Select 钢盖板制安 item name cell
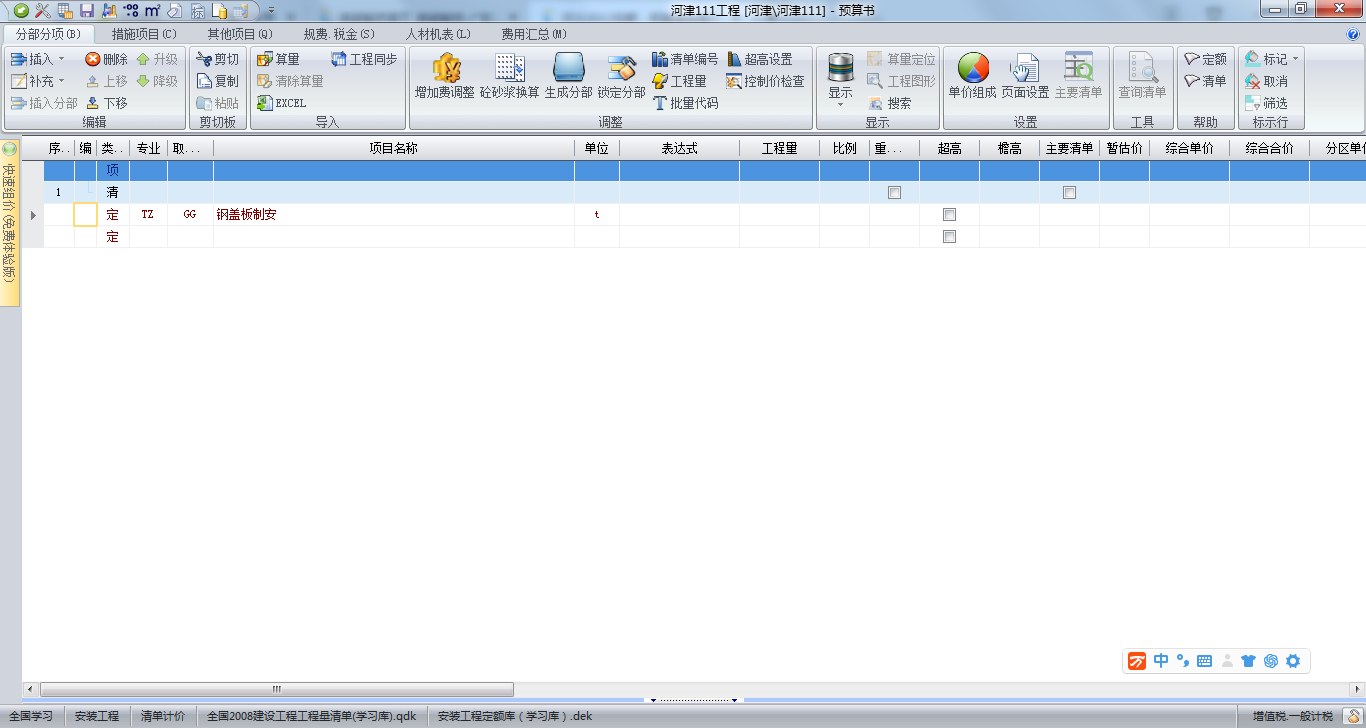 point(394,215)
